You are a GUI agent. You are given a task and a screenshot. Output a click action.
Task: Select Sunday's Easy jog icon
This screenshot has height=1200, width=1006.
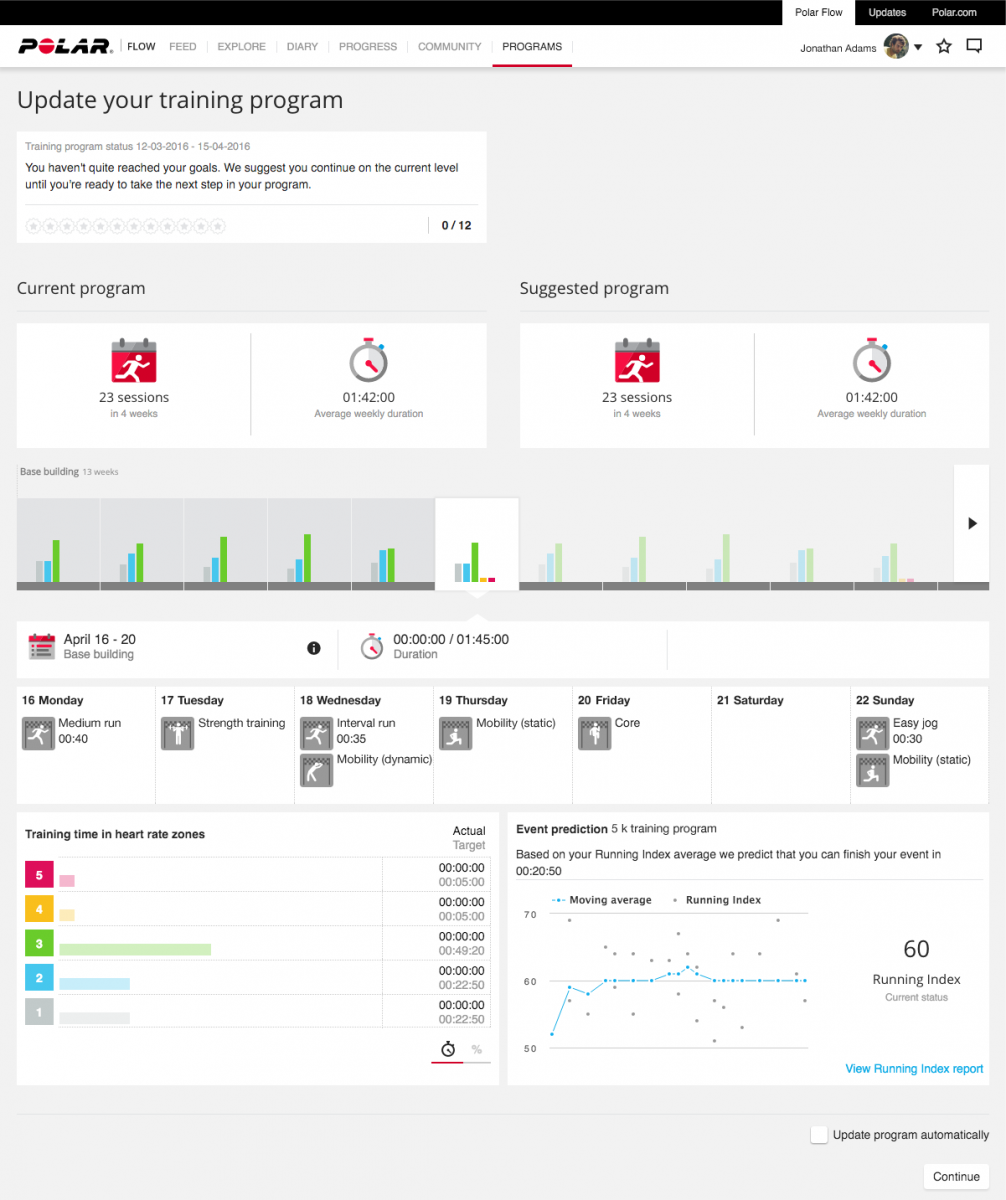[x=872, y=733]
